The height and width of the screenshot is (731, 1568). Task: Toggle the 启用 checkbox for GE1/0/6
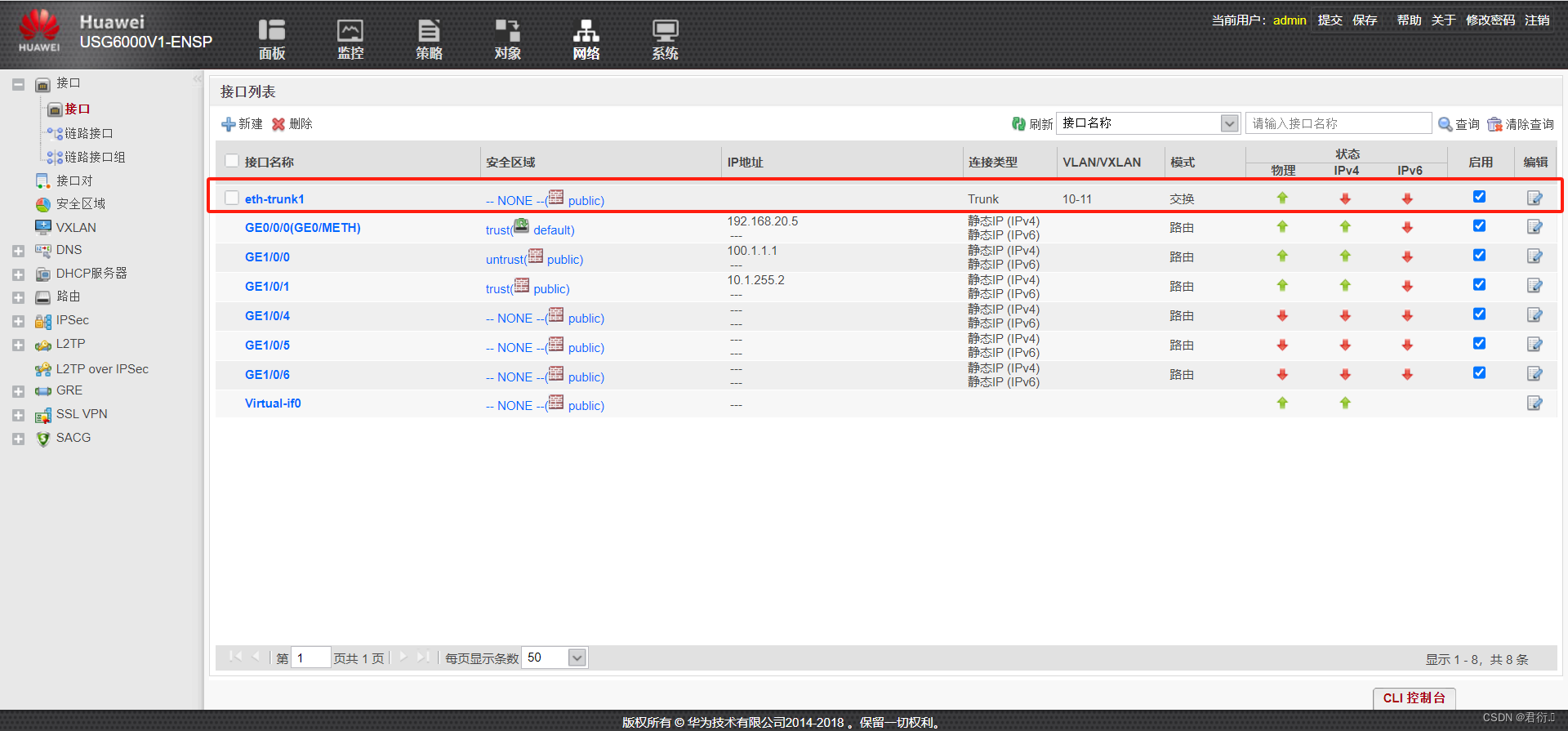point(1479,373)
